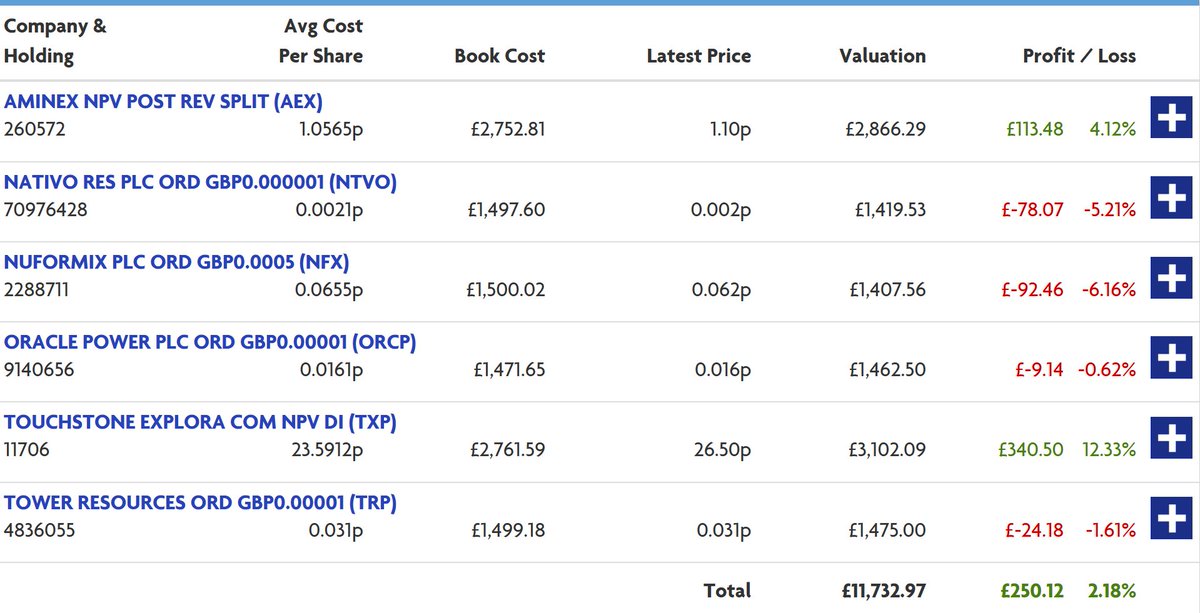Select Nuformix valuation £1,407.56

pos(888,289)
